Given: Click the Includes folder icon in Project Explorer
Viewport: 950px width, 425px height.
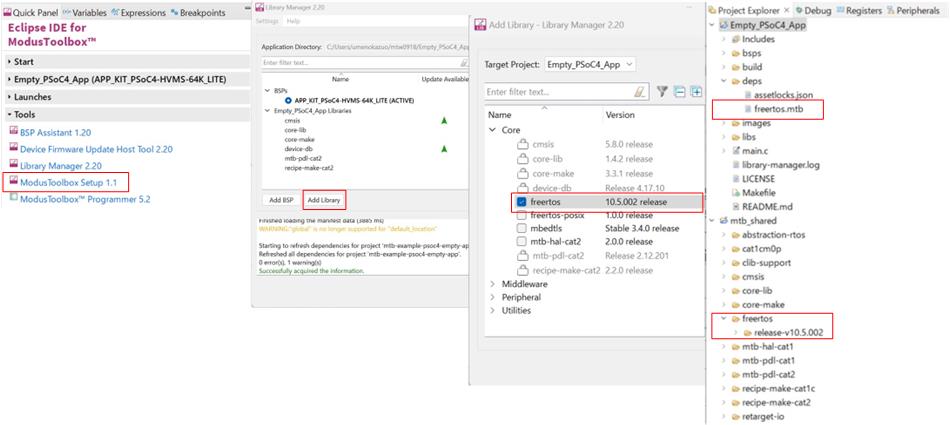Looking at the screenshot, I should click(x=736, y=39).
